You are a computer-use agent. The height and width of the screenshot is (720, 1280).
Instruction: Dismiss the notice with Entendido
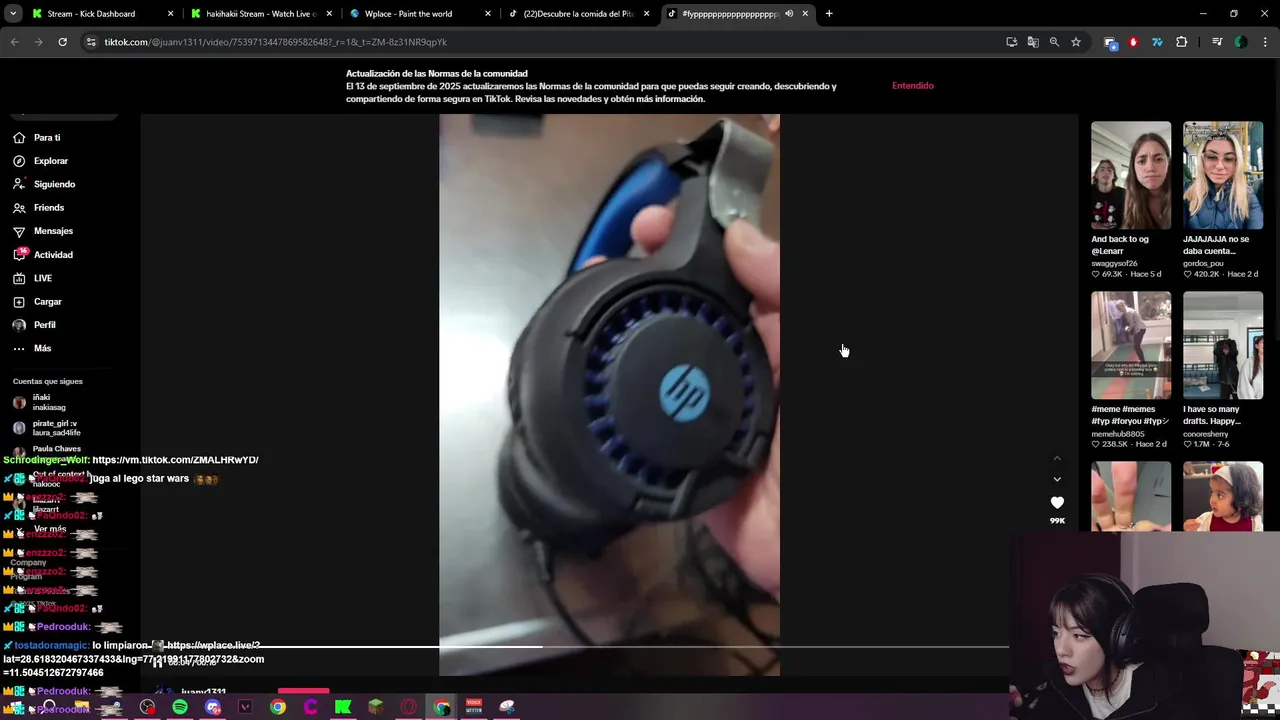pyautogui.click(x=913, y=86)
